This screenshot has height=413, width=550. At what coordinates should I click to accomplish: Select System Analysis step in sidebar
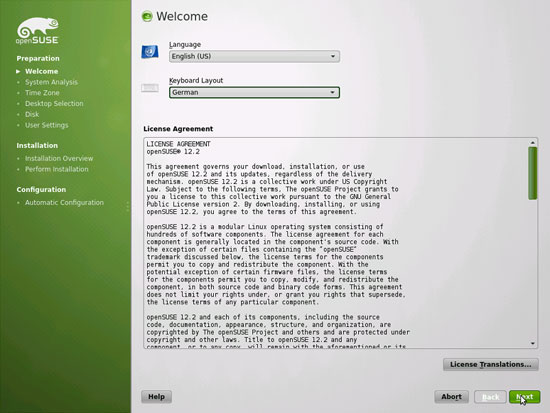tap(51, 82)
